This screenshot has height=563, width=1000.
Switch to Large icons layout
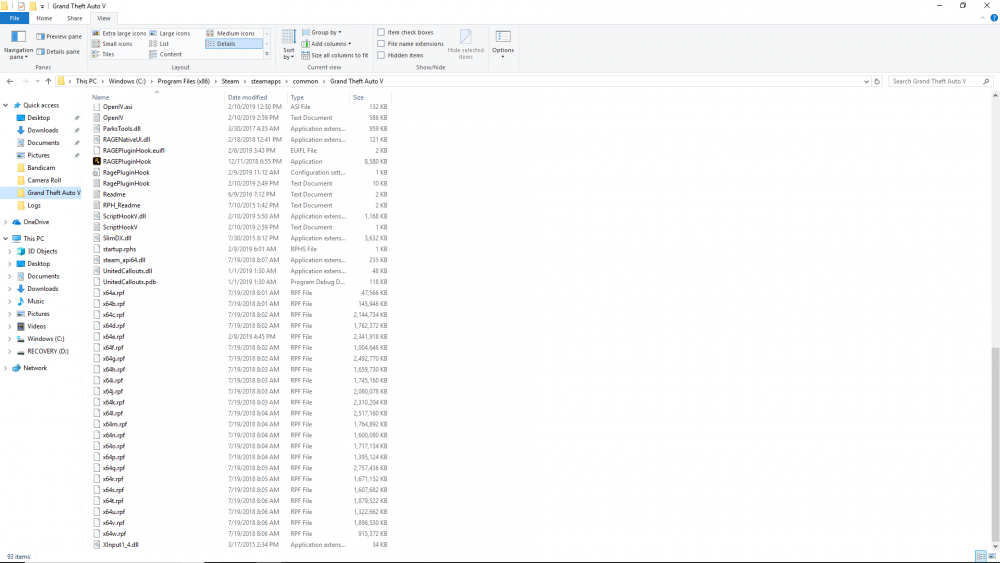coord(170,33)
